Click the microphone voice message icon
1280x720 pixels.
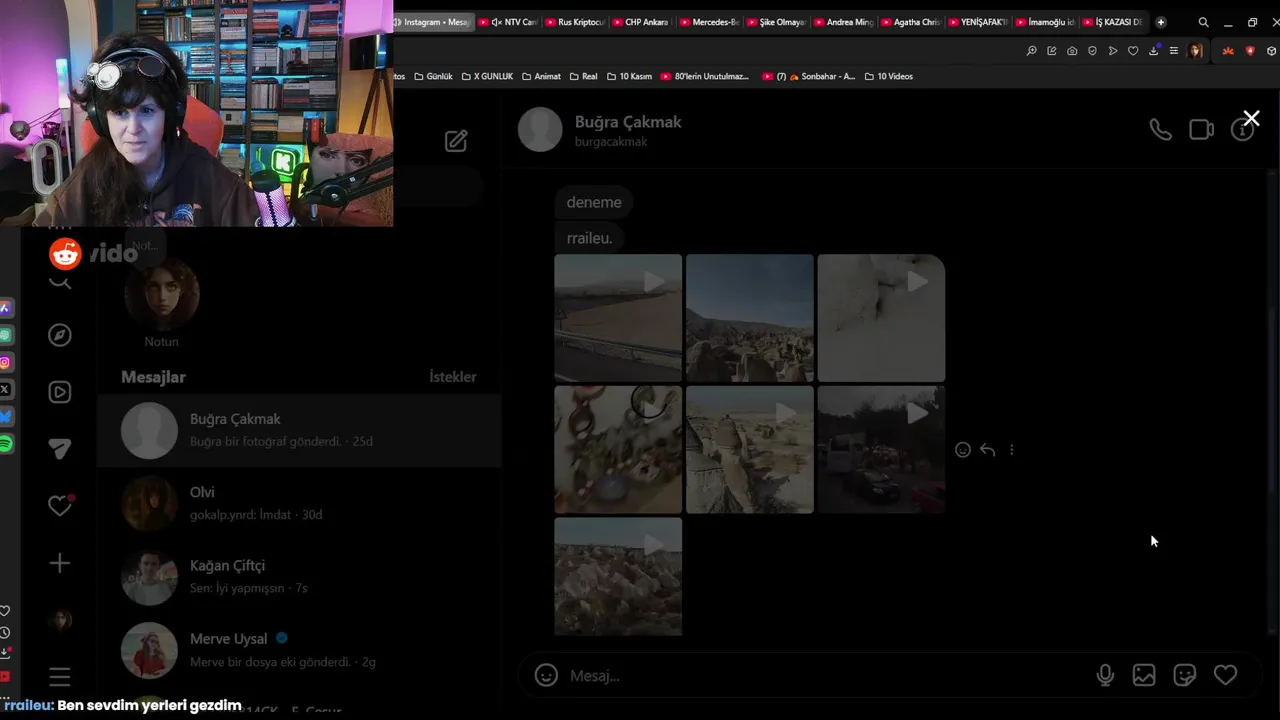click(x=1105, y=675)
